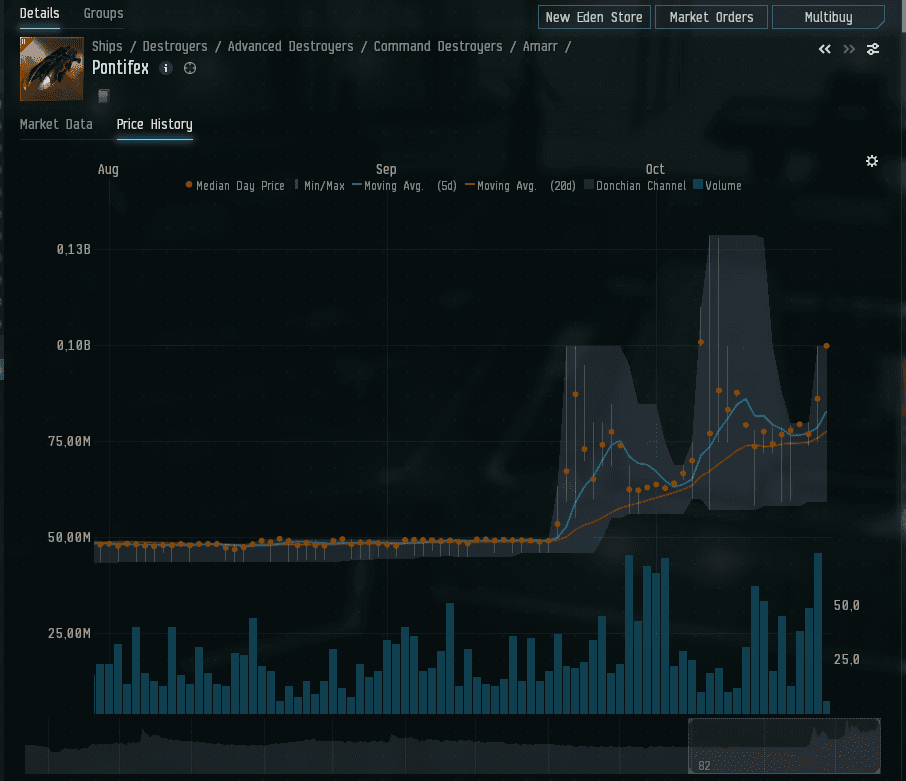The width and height of the screenshot is (906, 781).
Task: Click the Multibuy button
Action: 828,17
